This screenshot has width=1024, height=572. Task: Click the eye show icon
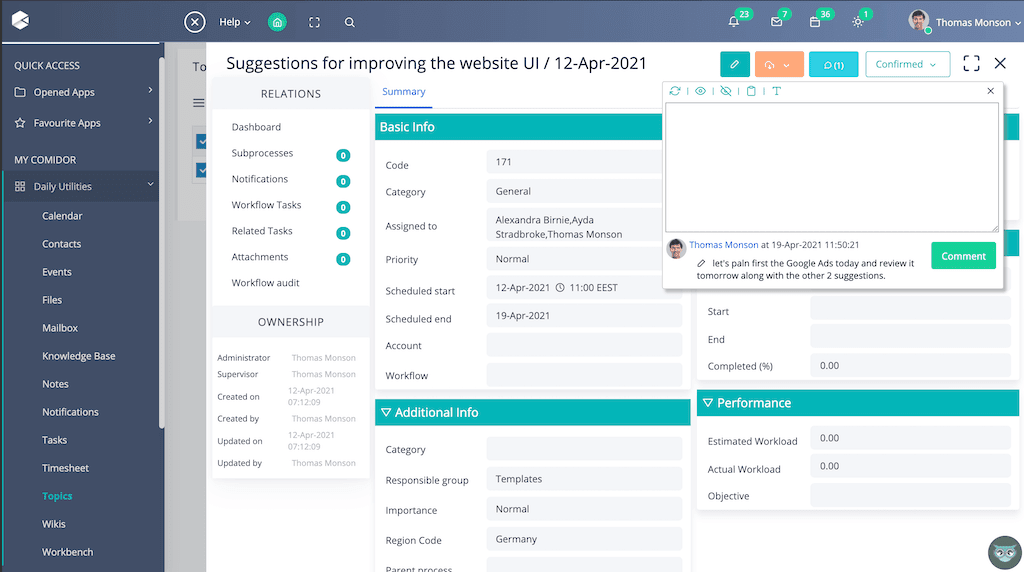[700, 91]
